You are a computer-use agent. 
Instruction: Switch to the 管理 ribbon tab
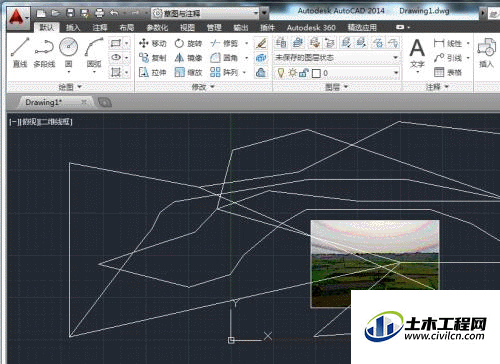[214, 28]
